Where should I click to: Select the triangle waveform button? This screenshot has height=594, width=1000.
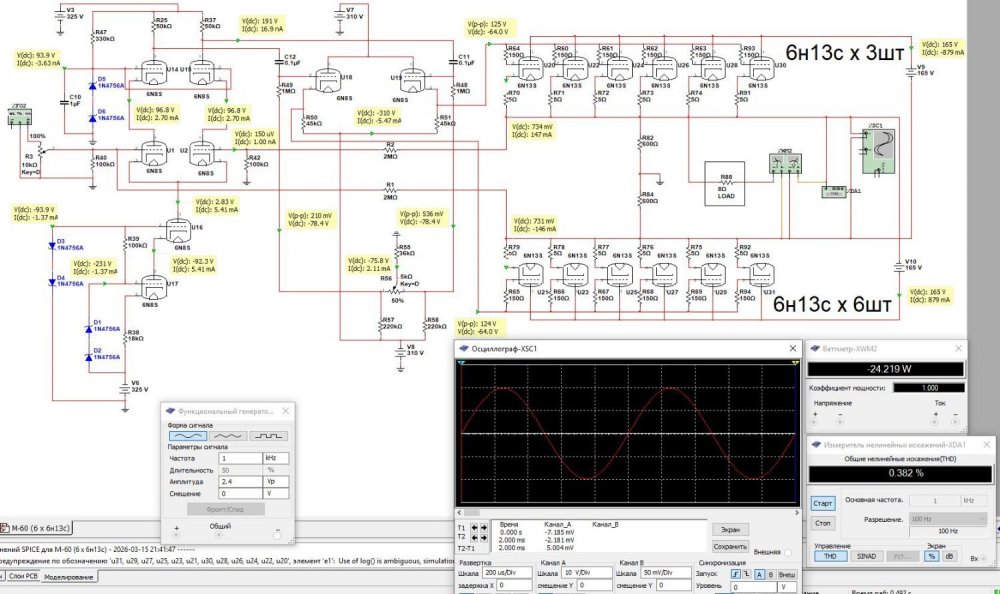(x=228, y=436)
